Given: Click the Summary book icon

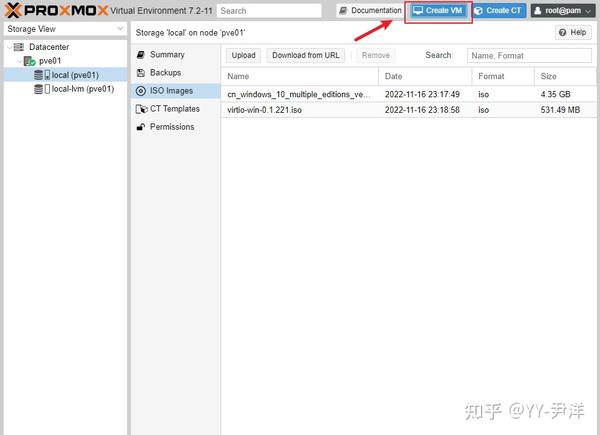Looking at the screenshot, I should 140,55.
